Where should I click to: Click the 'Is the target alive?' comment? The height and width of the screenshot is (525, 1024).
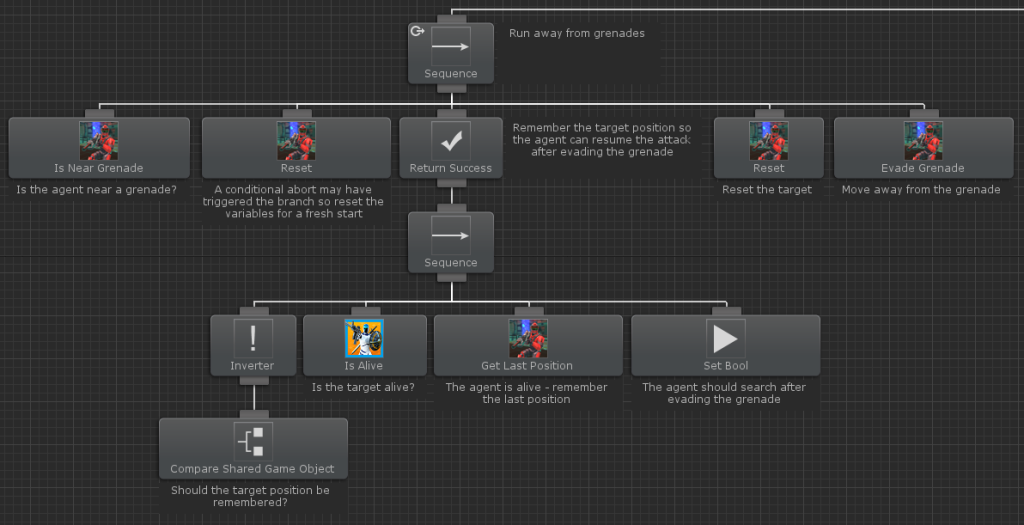[x=363, y=387]
